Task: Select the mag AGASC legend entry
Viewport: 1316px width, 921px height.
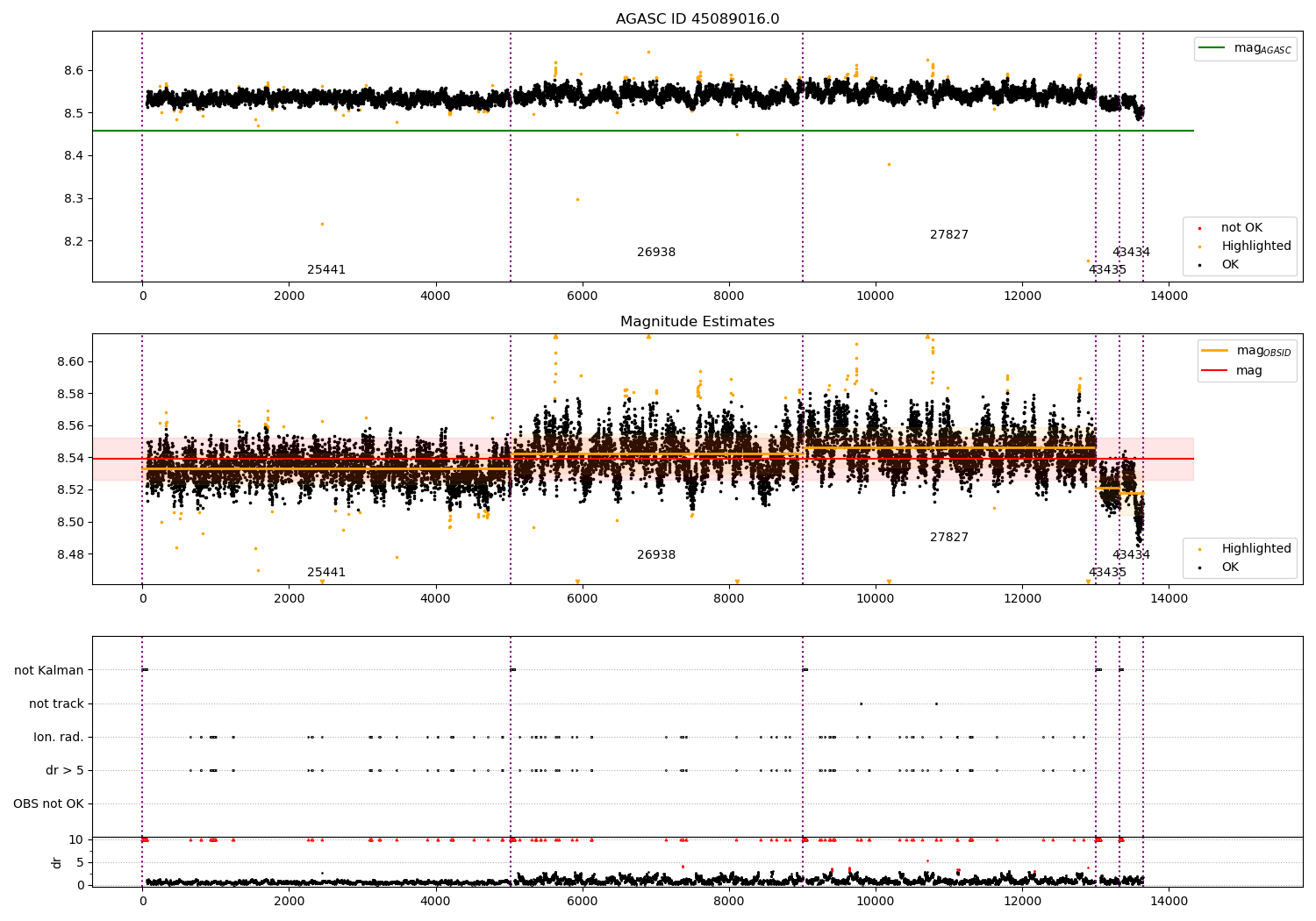Action: coord(1246,48)
